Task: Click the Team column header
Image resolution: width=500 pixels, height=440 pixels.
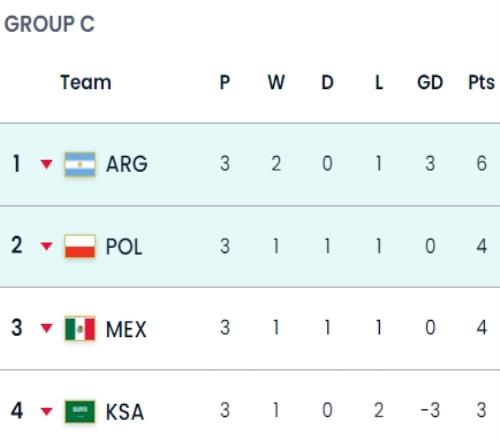Action: tap(86, 82)
